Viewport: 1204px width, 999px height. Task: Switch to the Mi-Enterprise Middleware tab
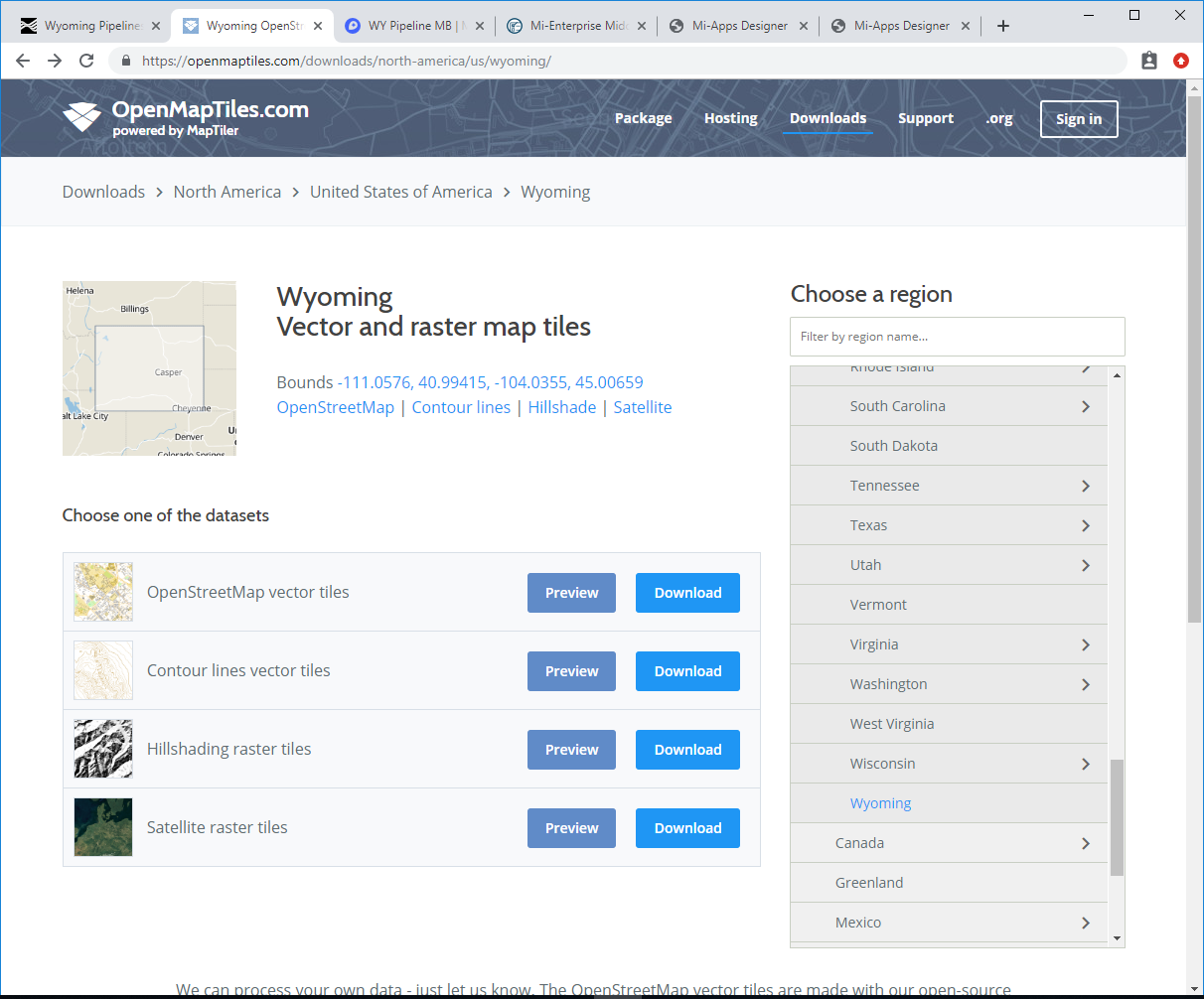577,26
